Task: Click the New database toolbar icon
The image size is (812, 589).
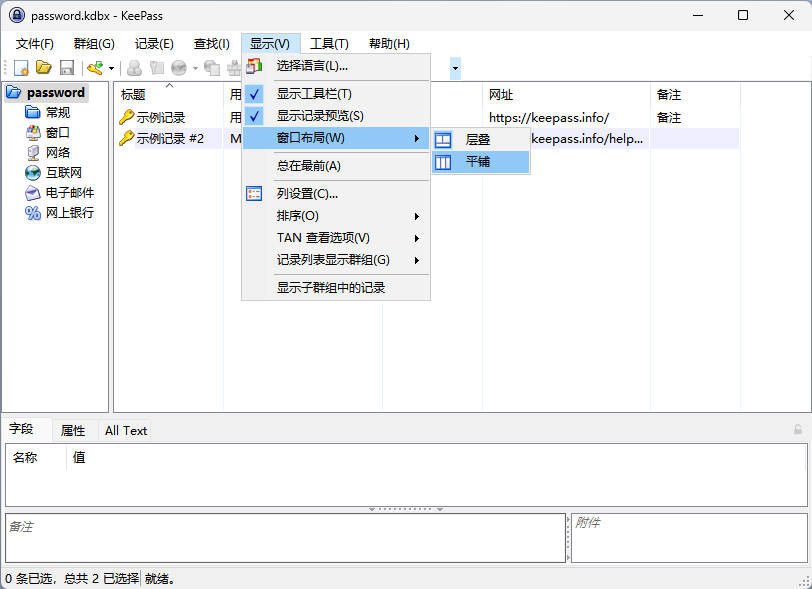Action: [x=21, y=68]
